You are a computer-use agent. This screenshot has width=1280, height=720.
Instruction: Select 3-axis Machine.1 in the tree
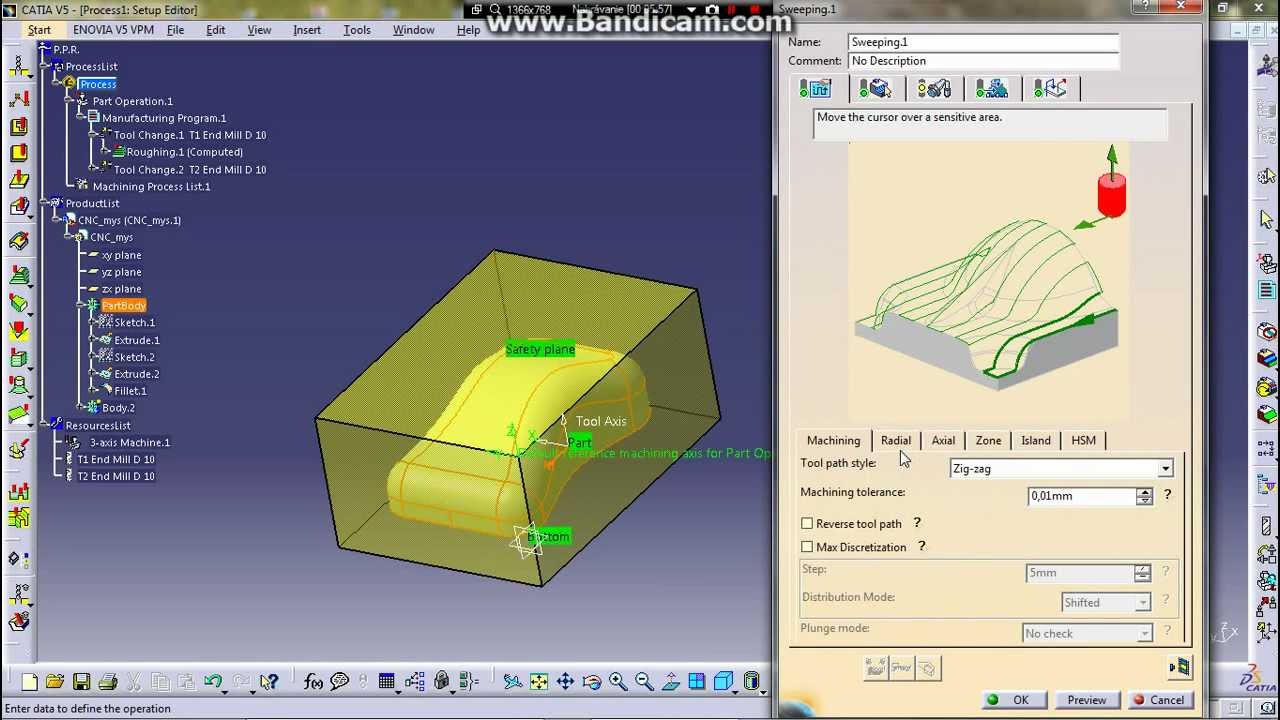[x=129, y=442]
